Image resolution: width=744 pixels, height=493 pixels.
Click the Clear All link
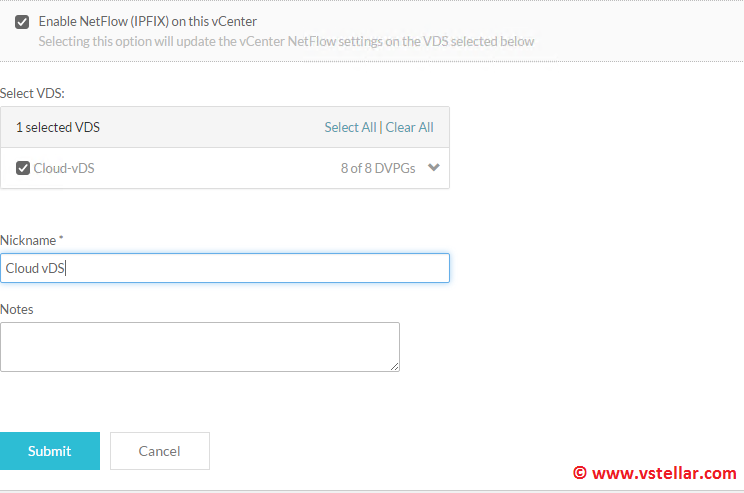(x=409, y=127)
